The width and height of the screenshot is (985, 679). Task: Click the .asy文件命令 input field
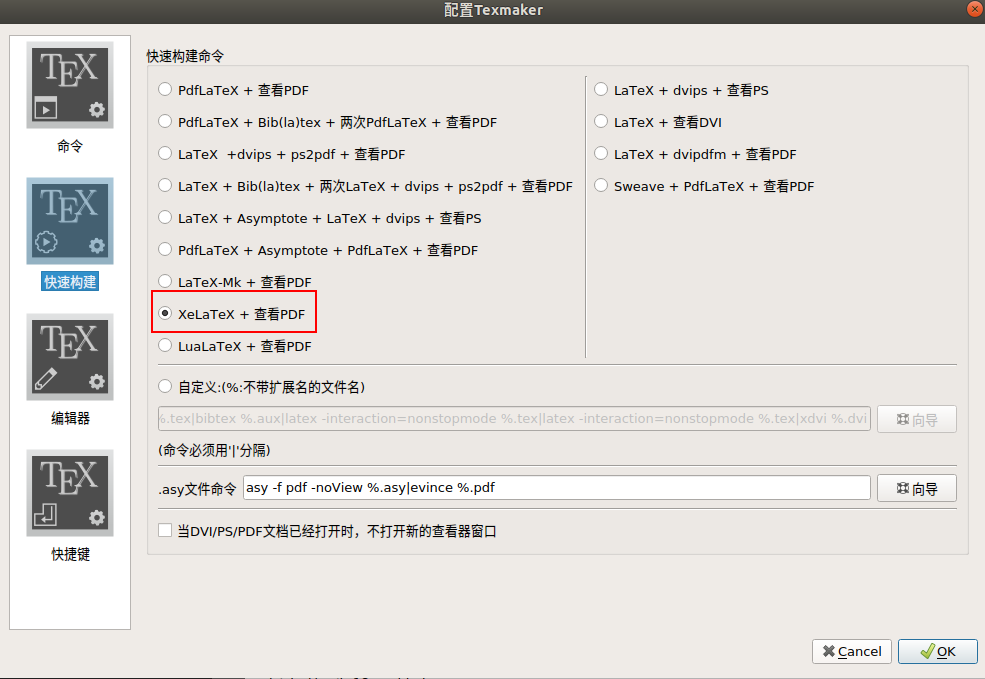557,487
